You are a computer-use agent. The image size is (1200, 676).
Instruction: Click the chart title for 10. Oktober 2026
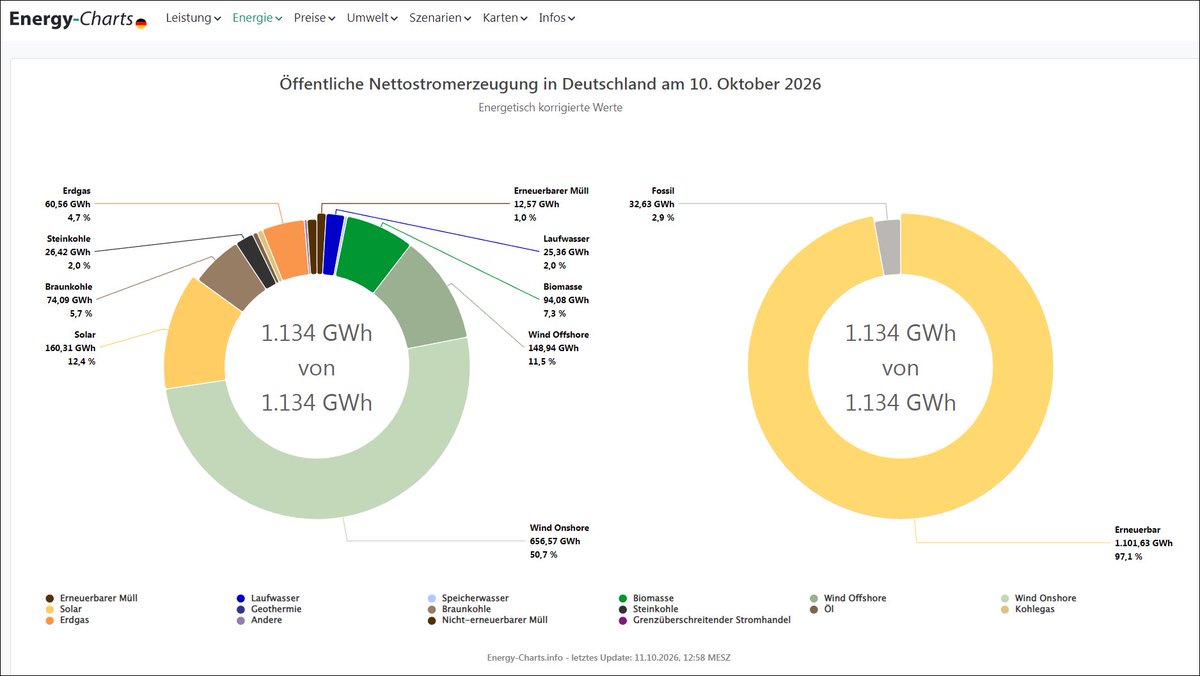pos(550,84)
